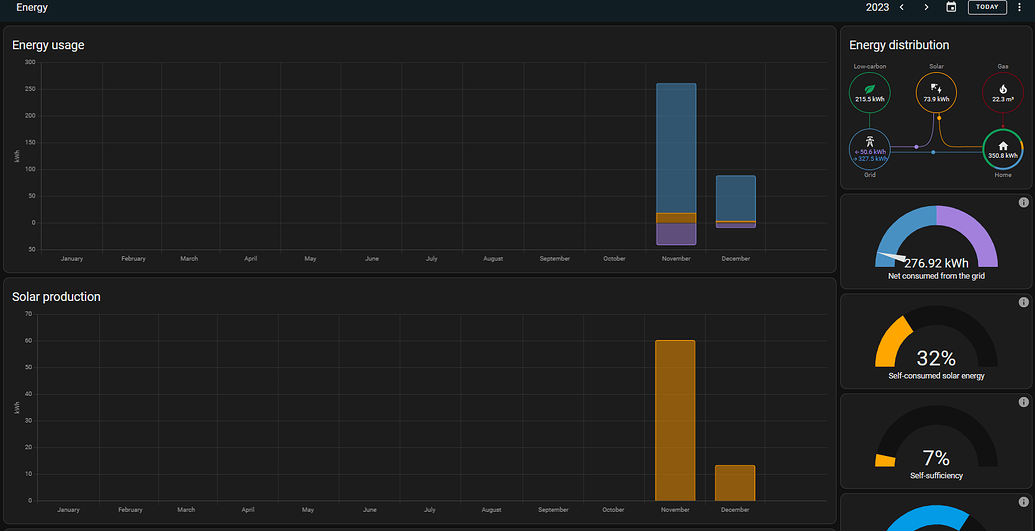This screenshot has width=1035, height=531.
Task: Go to the previous year with left chevron
Action: point(902,7)
